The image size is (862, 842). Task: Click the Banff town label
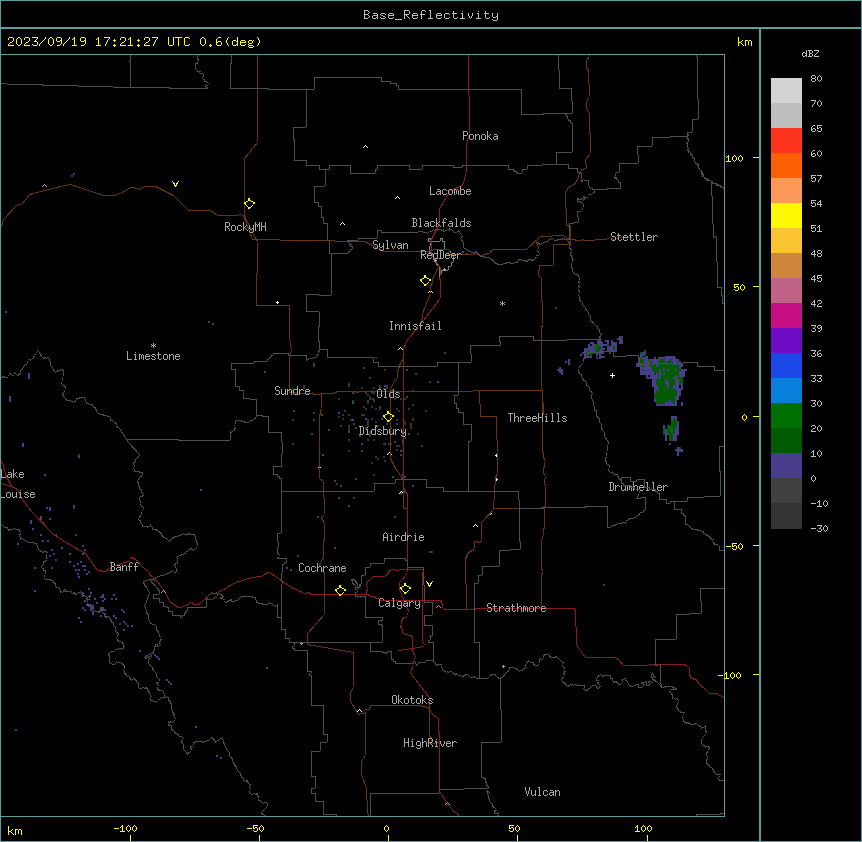(124, 567)
